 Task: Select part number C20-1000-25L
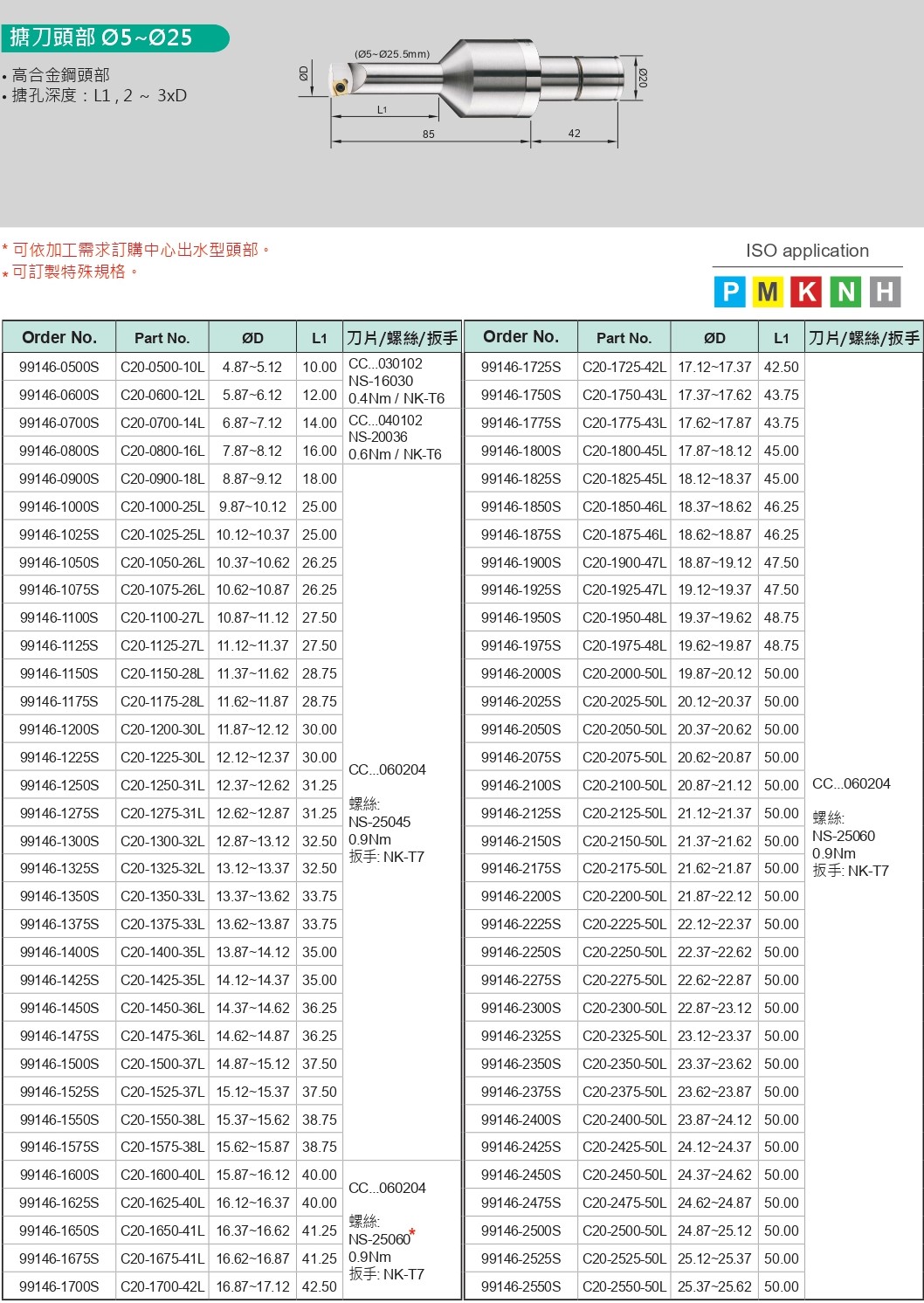(x=162, y=507)
